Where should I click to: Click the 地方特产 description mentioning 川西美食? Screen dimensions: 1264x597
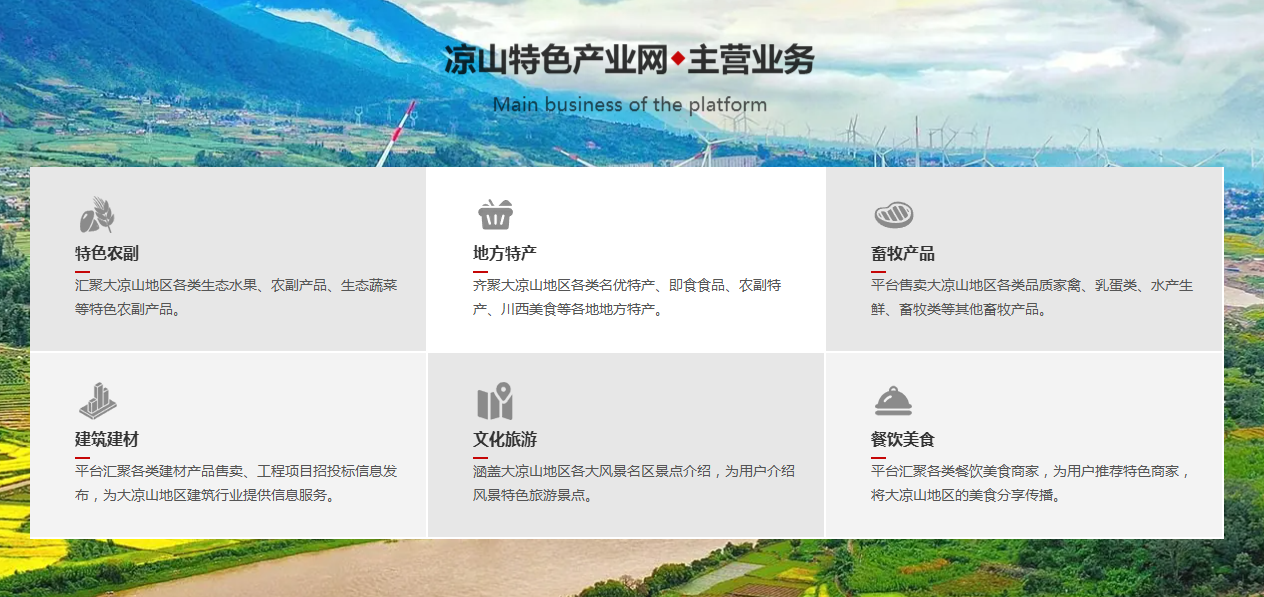click(627, 297)
